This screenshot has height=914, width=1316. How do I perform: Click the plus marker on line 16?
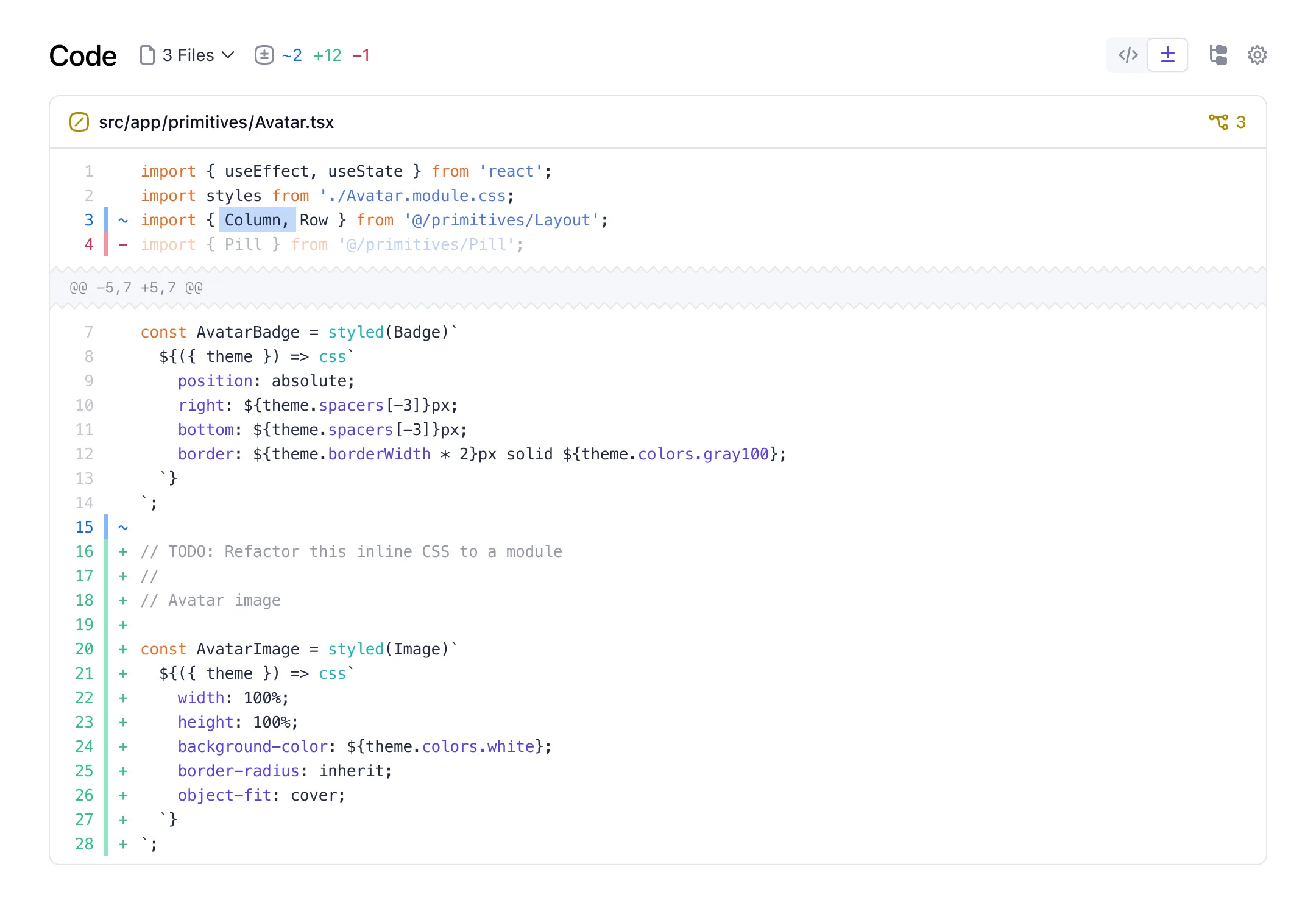point(123,551)
